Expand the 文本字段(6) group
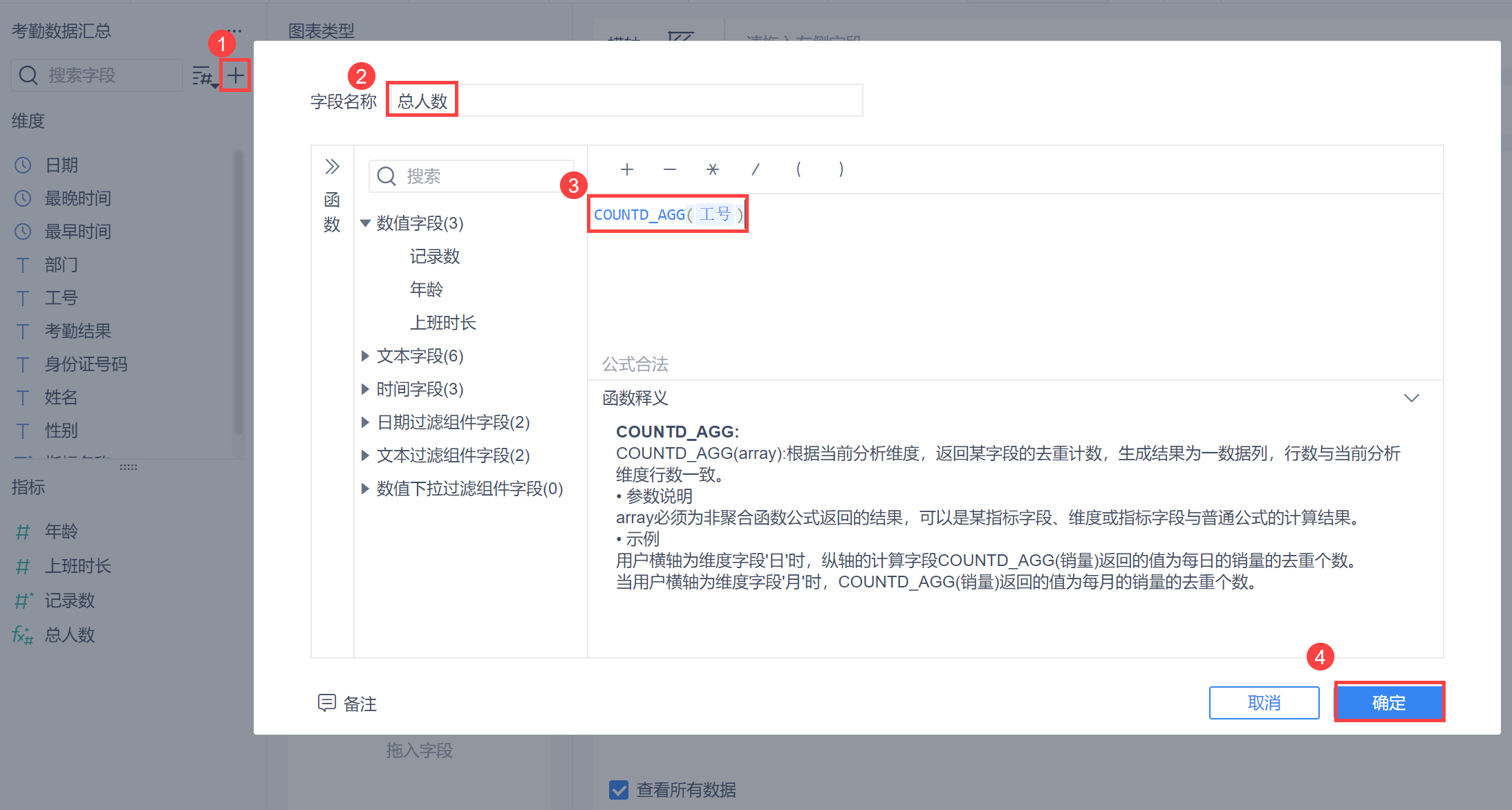 click(366, 356)
